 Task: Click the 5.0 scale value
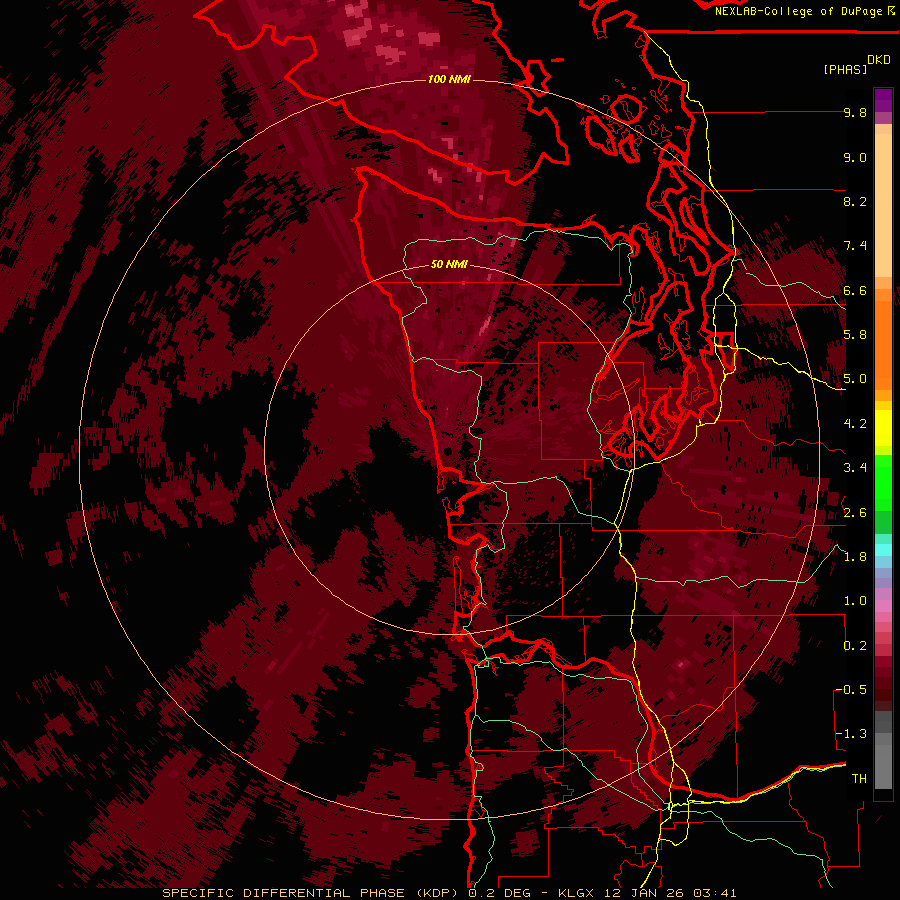tap(855, 379)
